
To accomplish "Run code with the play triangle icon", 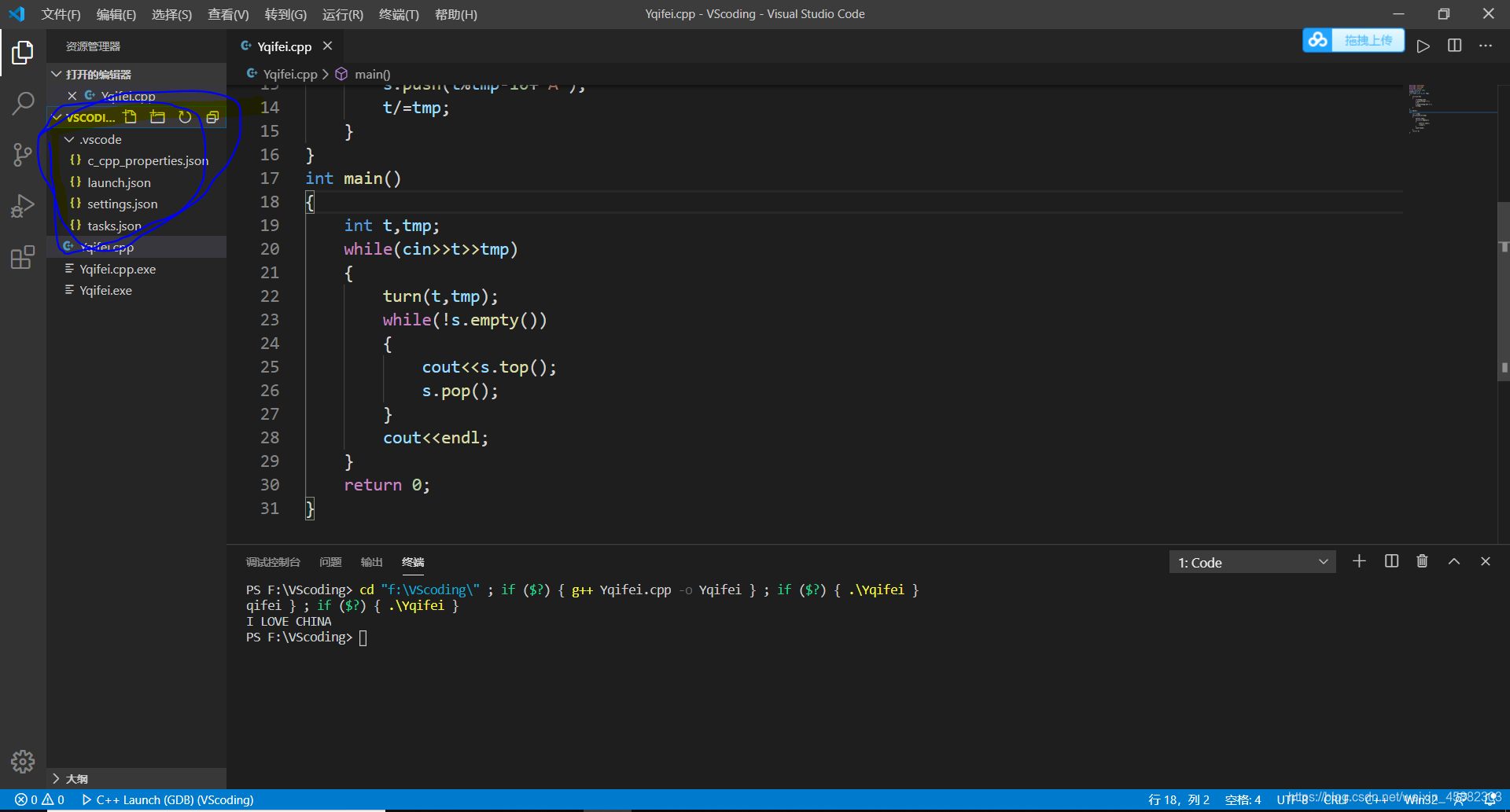I will (1423, 46).
